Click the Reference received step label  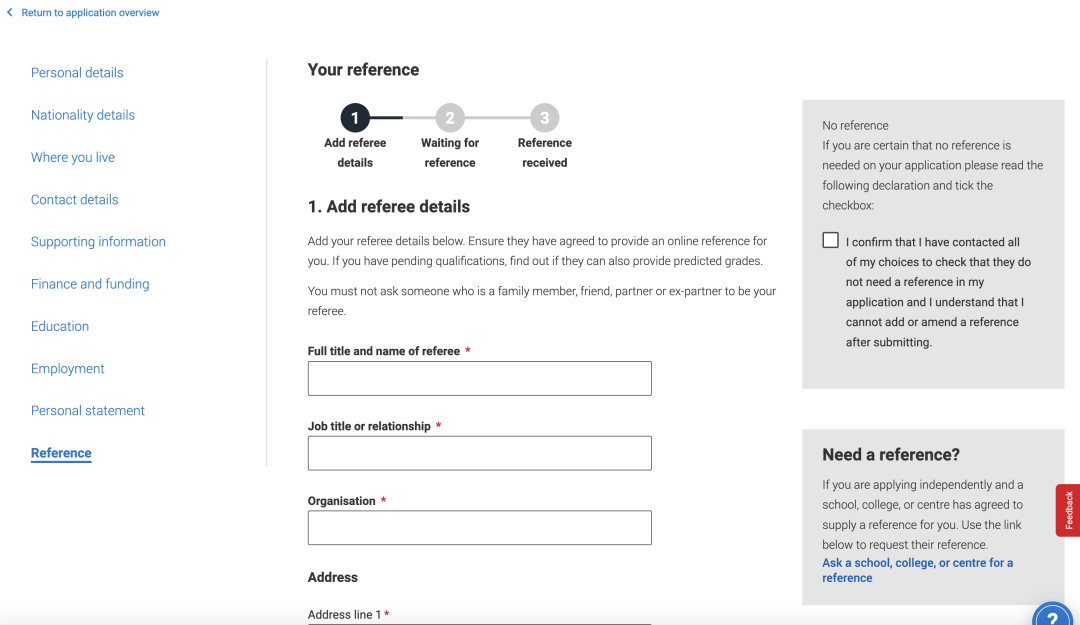pyautogui.click(x=544, y=152)
